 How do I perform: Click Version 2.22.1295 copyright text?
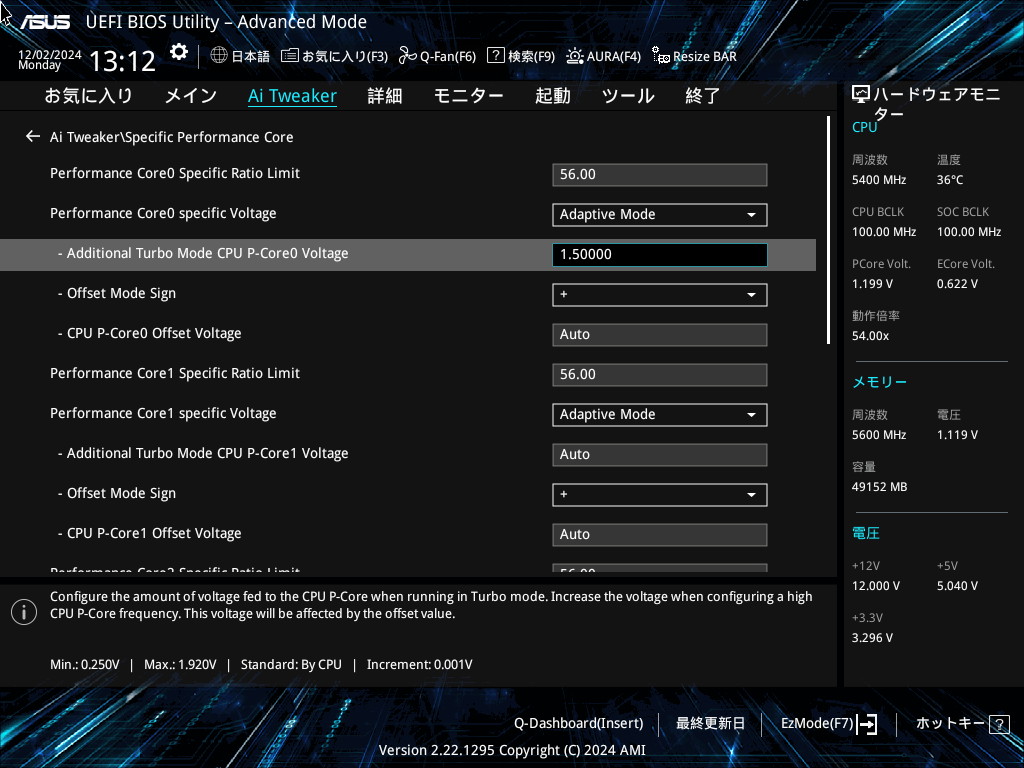click(512, 750)
